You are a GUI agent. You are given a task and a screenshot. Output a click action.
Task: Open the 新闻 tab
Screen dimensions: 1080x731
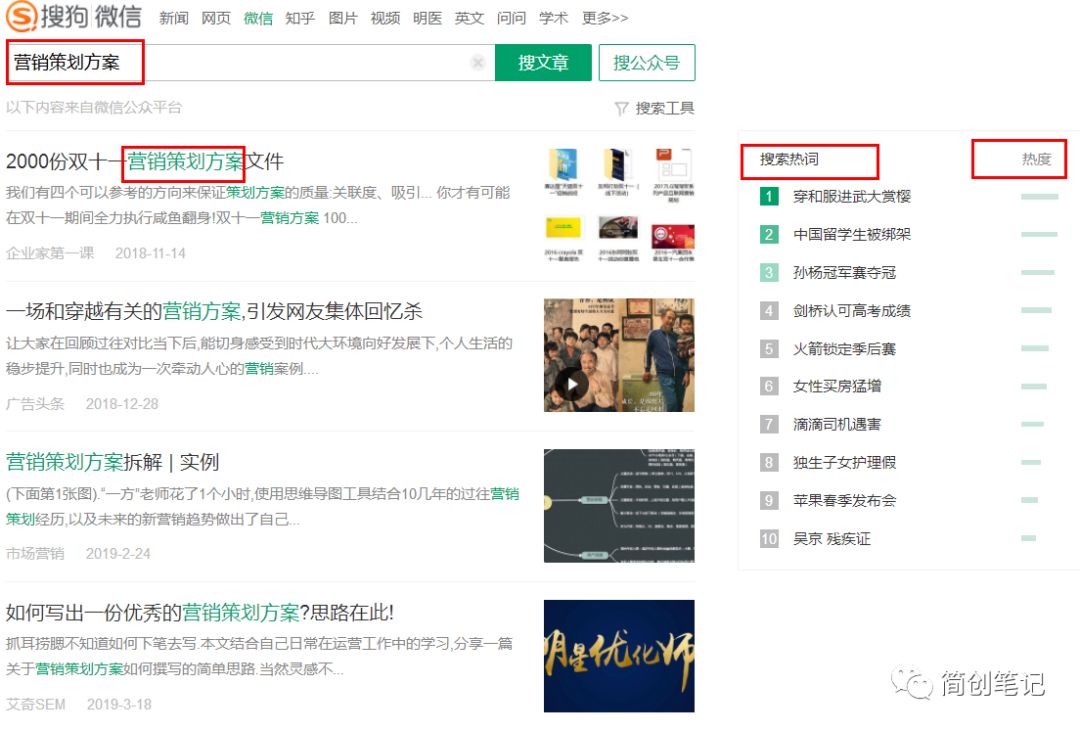(x=174, y=18)
